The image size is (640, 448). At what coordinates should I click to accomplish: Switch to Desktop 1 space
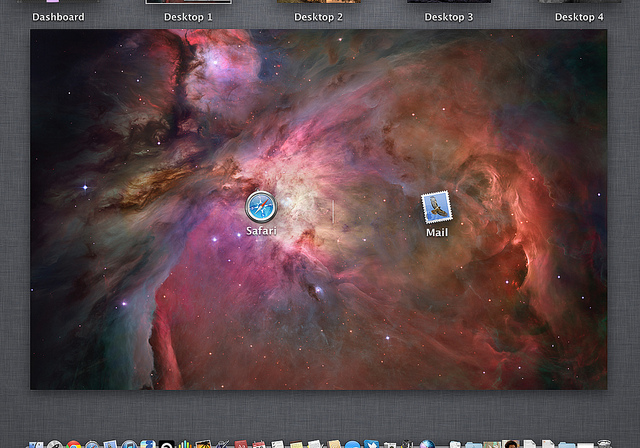[188, 17]
